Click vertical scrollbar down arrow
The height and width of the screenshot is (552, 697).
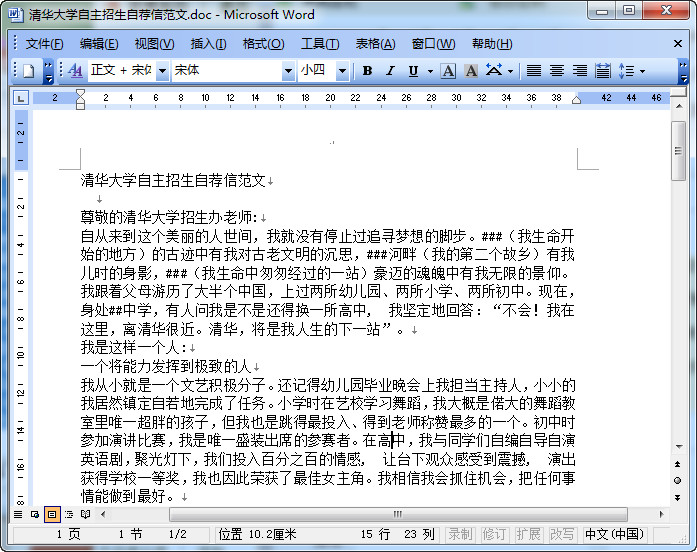(679, 447)
